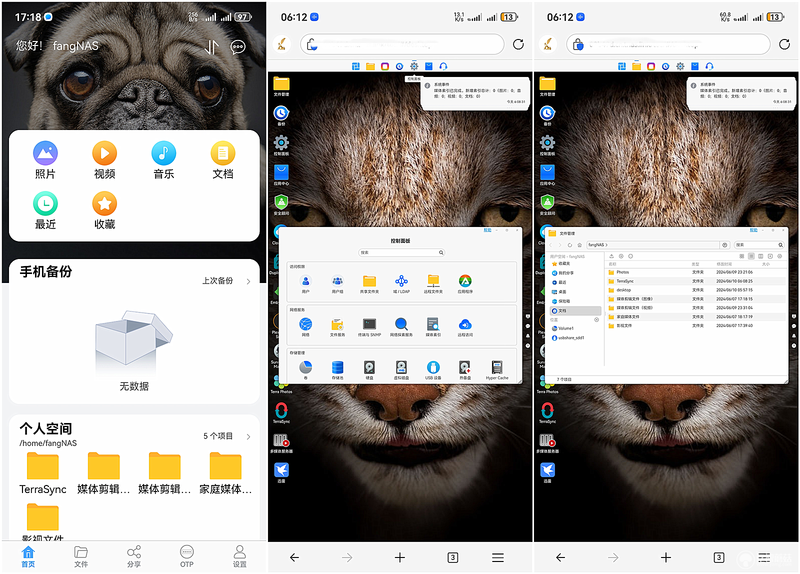Open 照片 (Photos) in the mobile app
This screenshot has height=574, width=800.
(45, 160)
